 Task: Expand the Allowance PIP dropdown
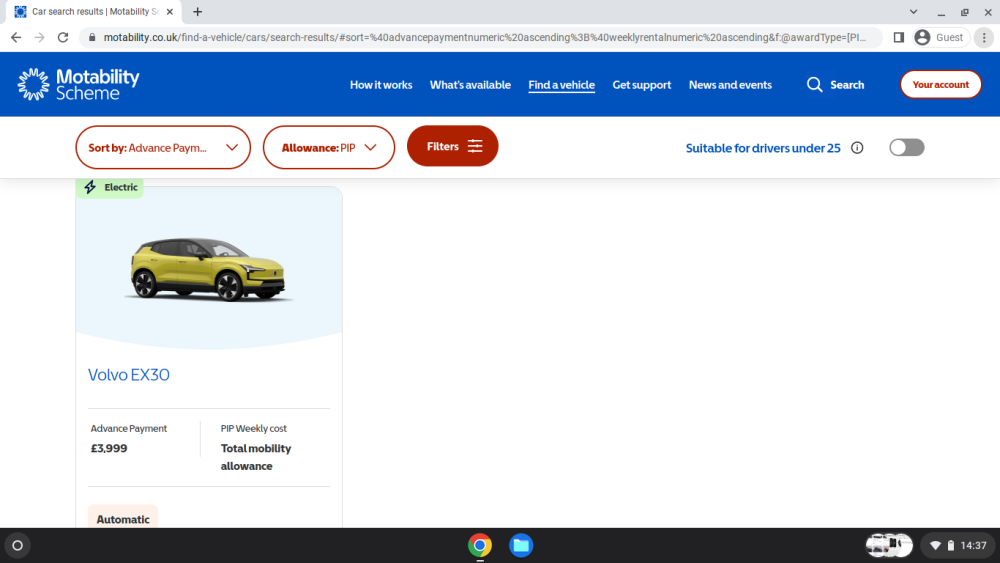(x=329, y=147)
